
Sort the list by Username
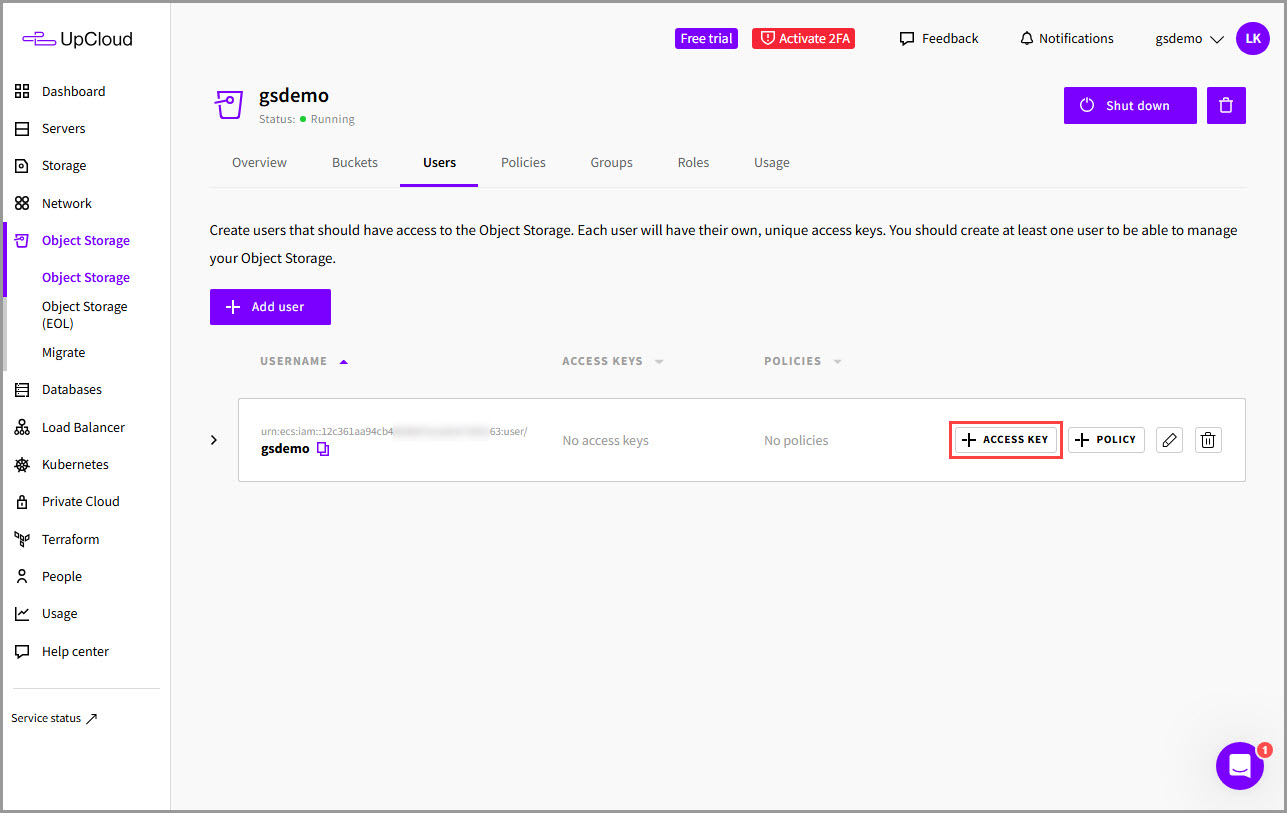click(304, 361)
